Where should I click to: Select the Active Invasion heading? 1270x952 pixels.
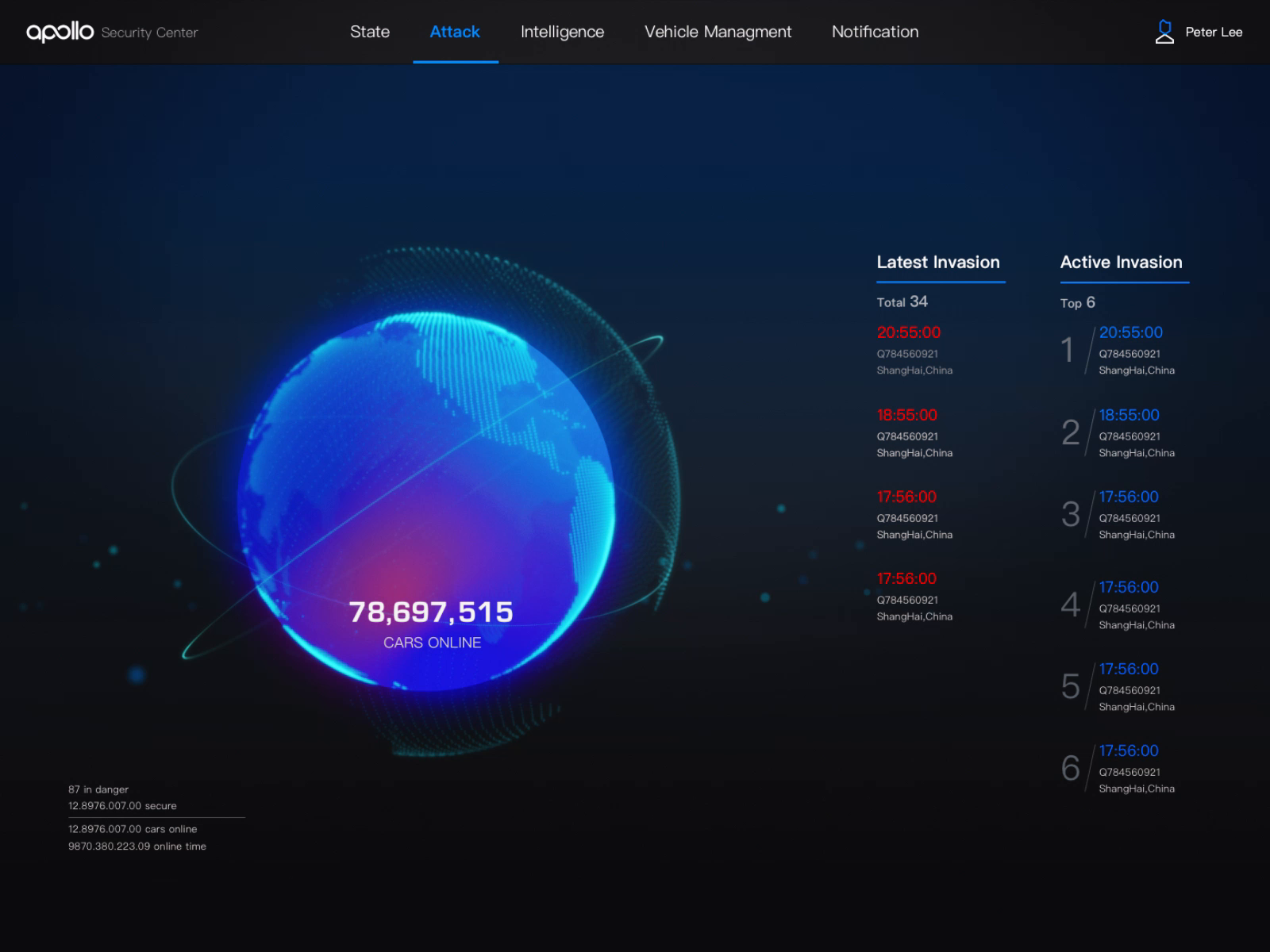pyautogui.click(x=1122, y=263)
